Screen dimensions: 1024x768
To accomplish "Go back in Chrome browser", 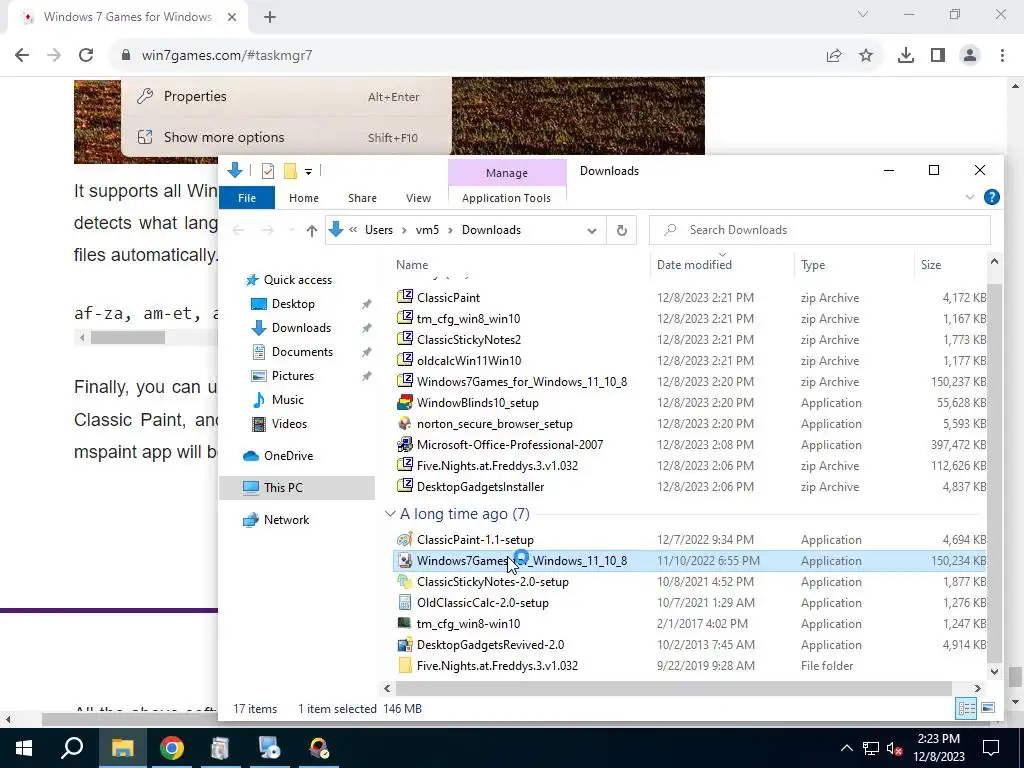I will (22, 56).
